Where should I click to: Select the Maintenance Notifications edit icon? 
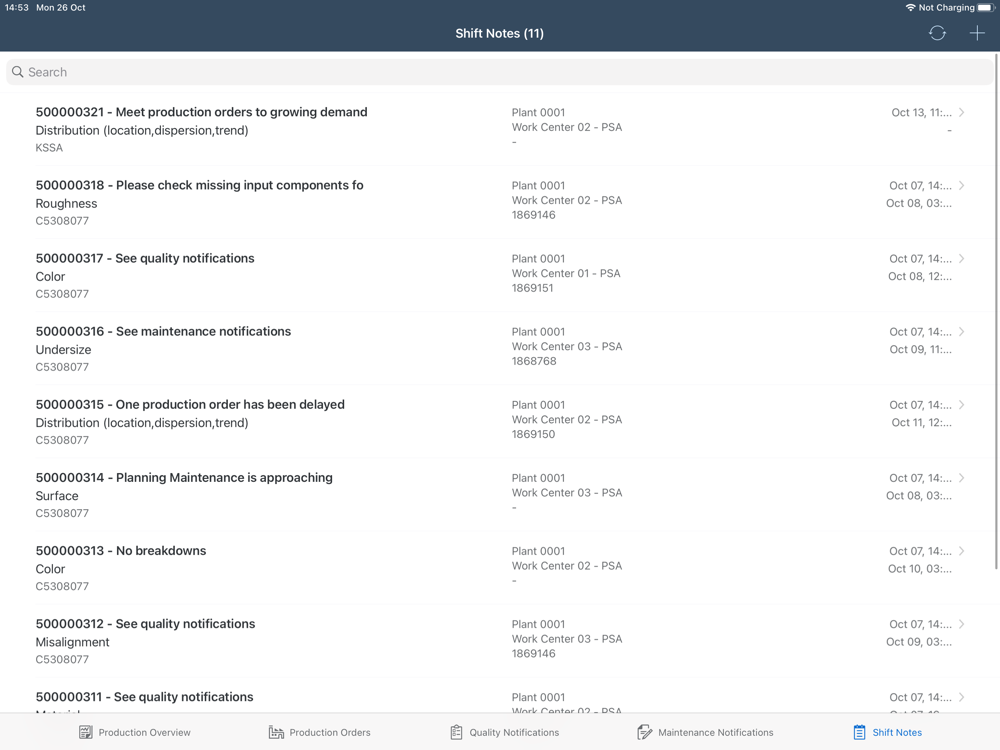click(x=644, y=732)
